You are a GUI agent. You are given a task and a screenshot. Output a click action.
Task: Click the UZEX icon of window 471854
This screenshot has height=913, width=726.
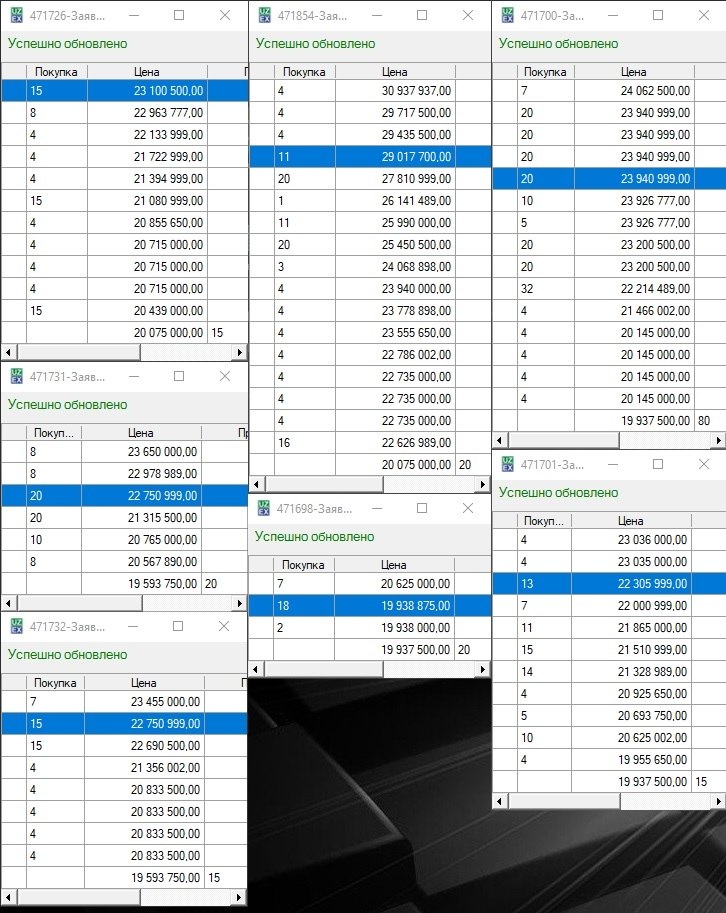tap(264, 16)
